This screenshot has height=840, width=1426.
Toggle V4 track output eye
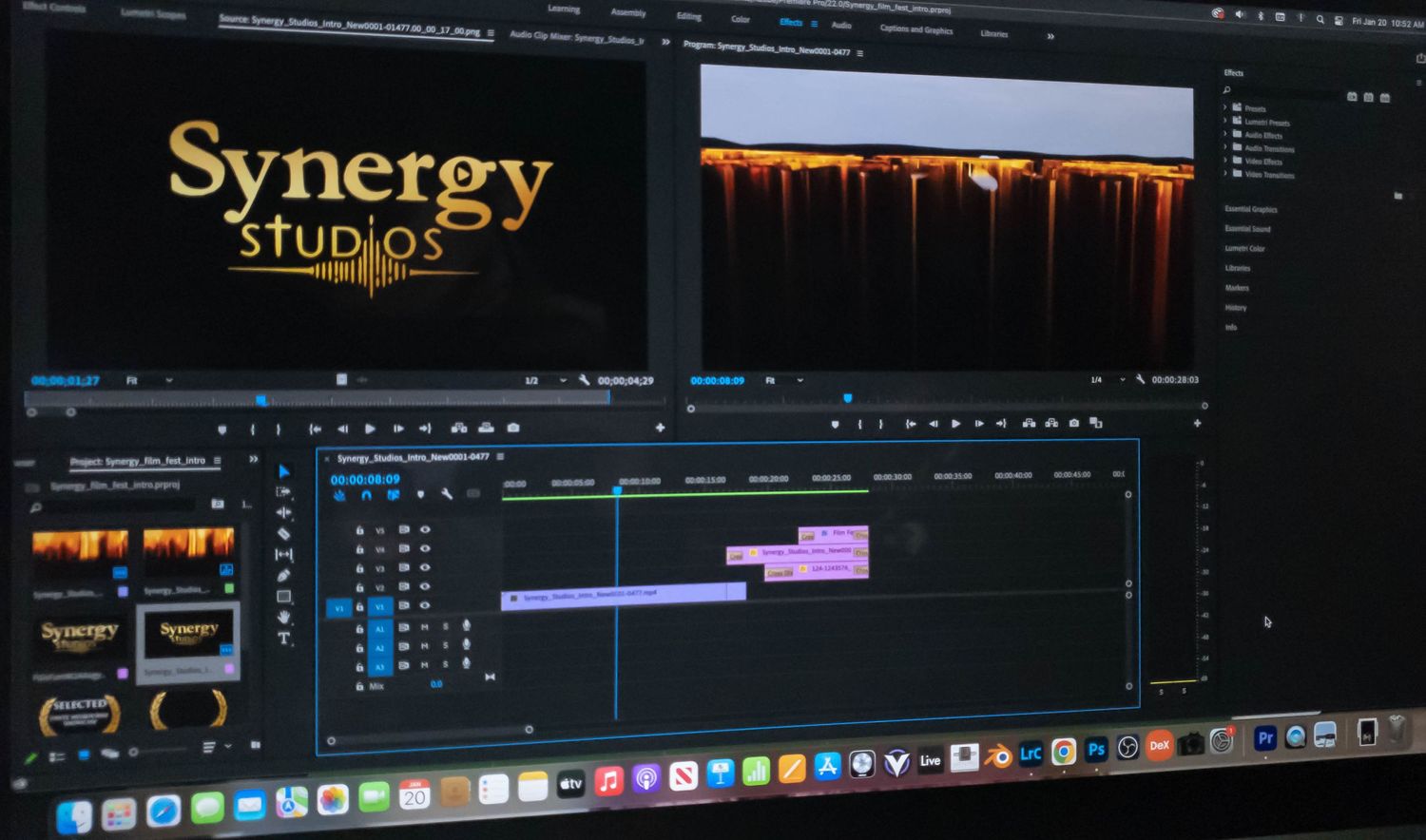coord(425,548)
